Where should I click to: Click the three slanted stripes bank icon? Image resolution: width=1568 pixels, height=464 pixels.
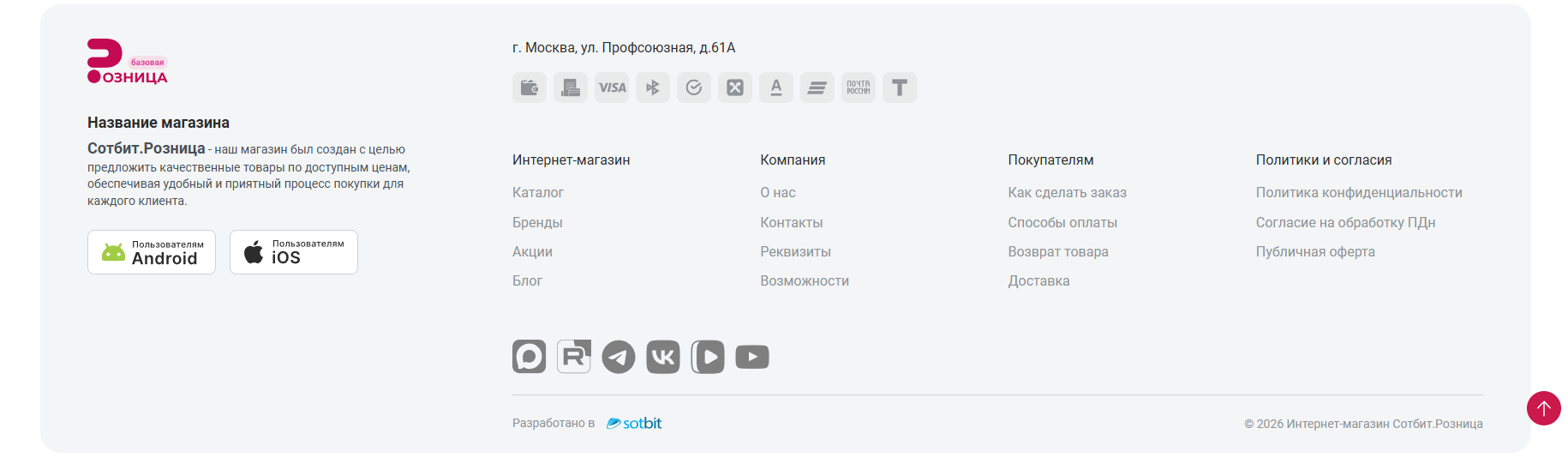pos(817,87)
